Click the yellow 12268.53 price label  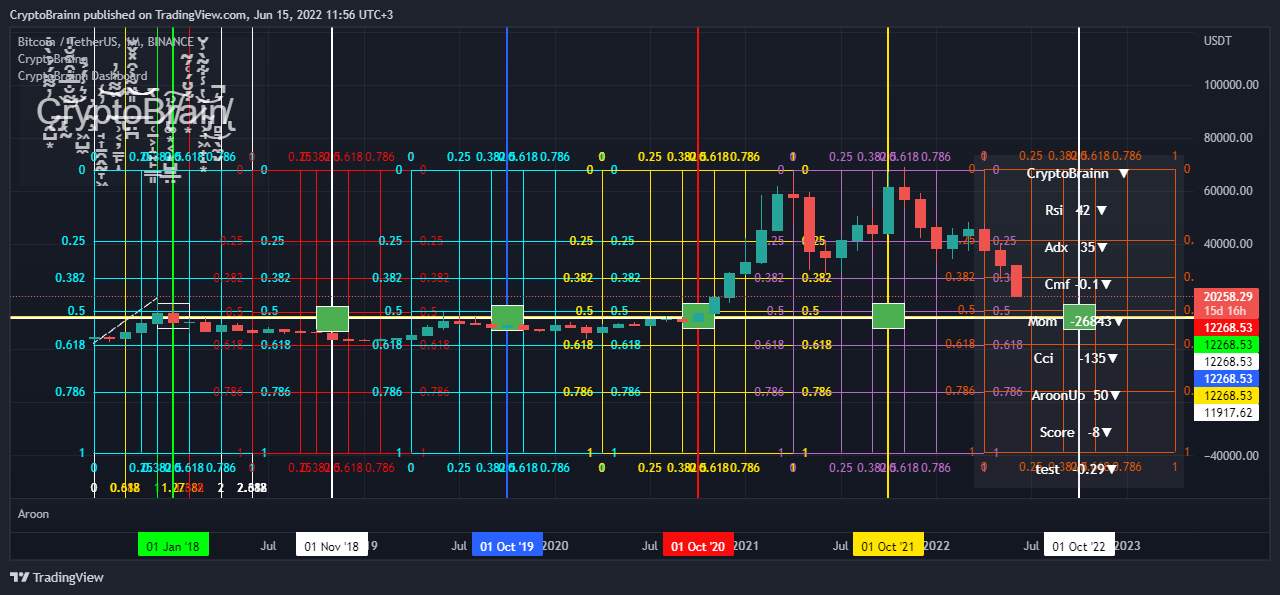pyautogui.click(x=1227, y=396)
